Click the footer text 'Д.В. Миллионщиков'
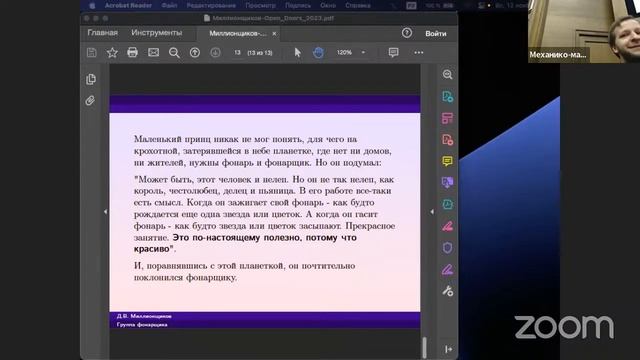This screenshot has width=640, height=360. pos(144,316)
